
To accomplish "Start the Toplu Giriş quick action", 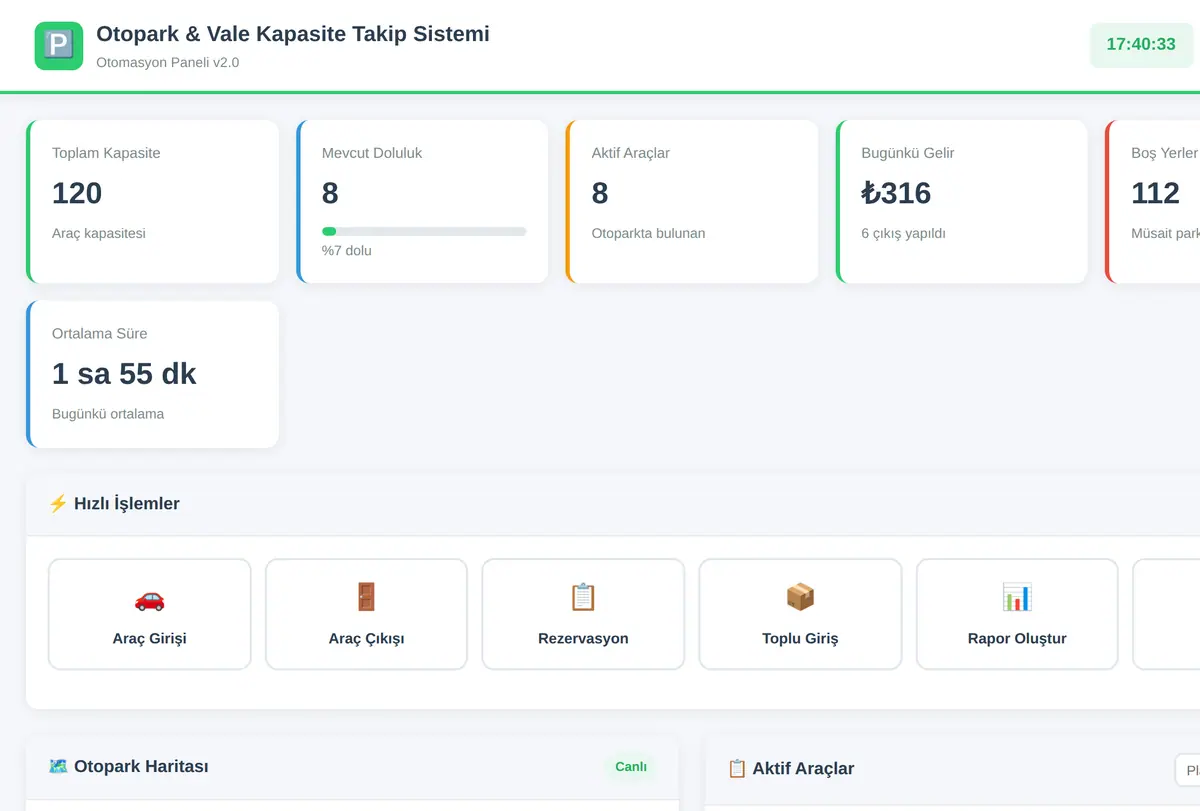I will coord(800,614).
